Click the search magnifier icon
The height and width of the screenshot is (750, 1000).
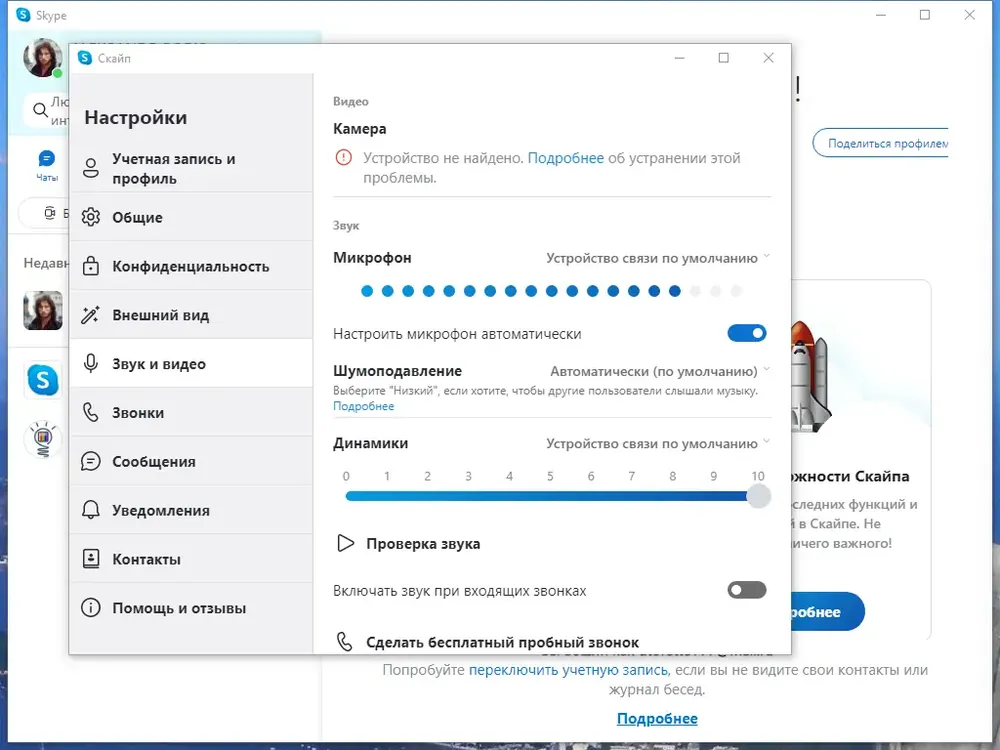pyautogui.click(x=40, y=110)
